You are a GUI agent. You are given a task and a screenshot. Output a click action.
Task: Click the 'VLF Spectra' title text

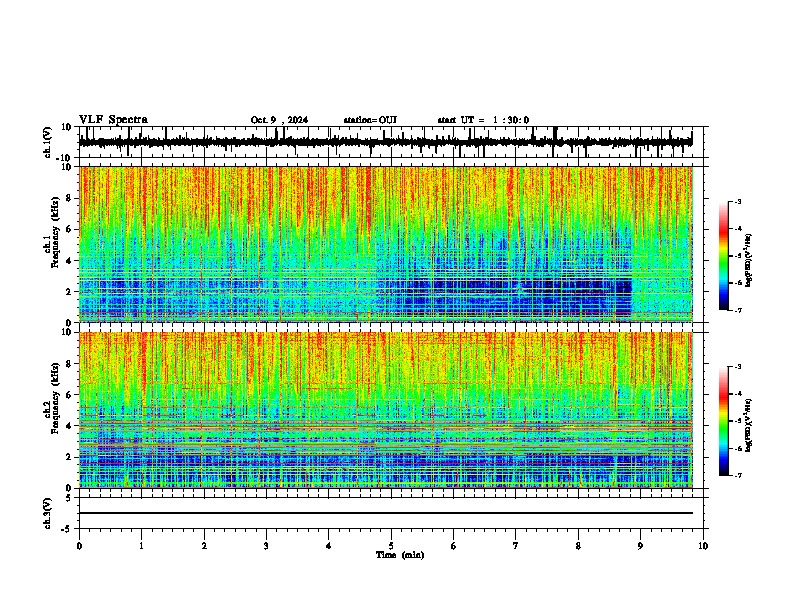click(x=113, y=120)
